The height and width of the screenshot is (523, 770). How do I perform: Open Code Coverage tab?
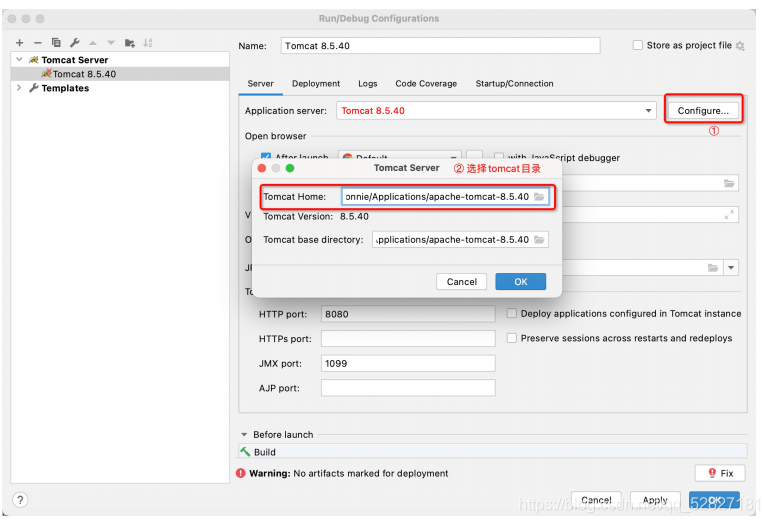click(426, 83)
